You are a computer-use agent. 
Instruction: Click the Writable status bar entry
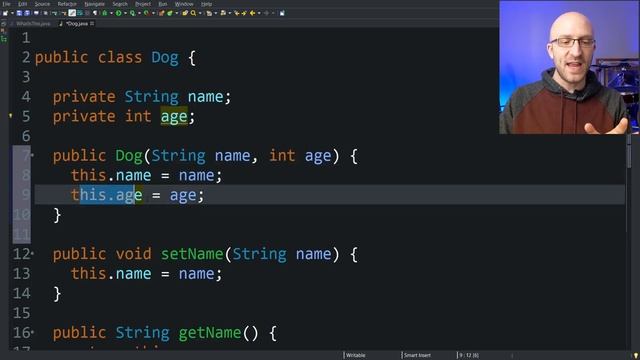point(356,355)
